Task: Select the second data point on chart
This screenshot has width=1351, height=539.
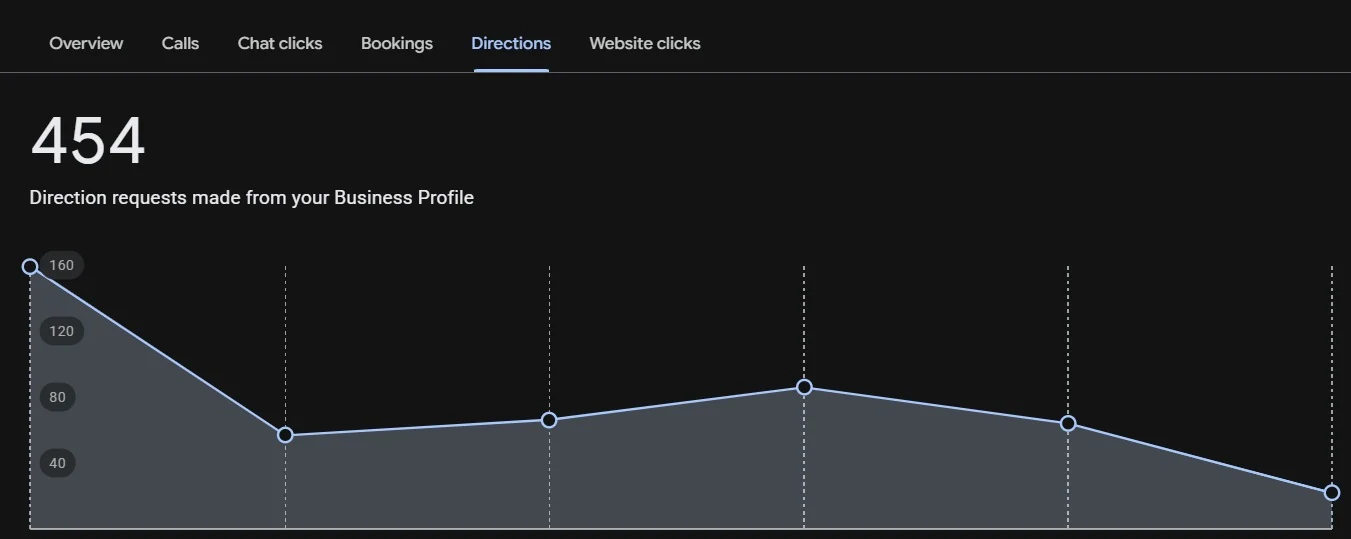Action: tap(285, 435)
